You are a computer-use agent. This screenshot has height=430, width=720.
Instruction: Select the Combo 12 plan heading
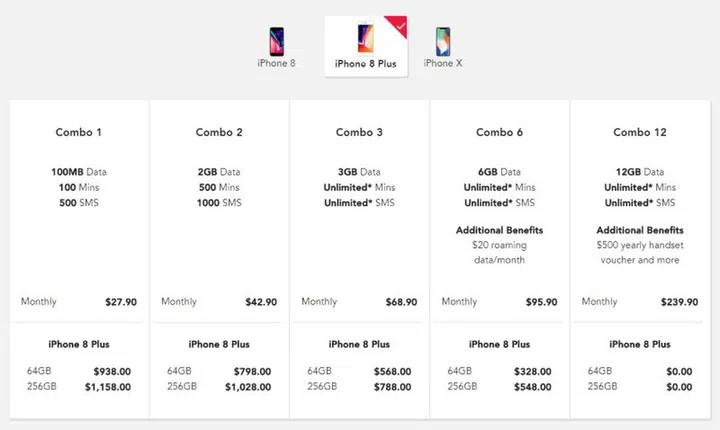[x=639, y=132]
